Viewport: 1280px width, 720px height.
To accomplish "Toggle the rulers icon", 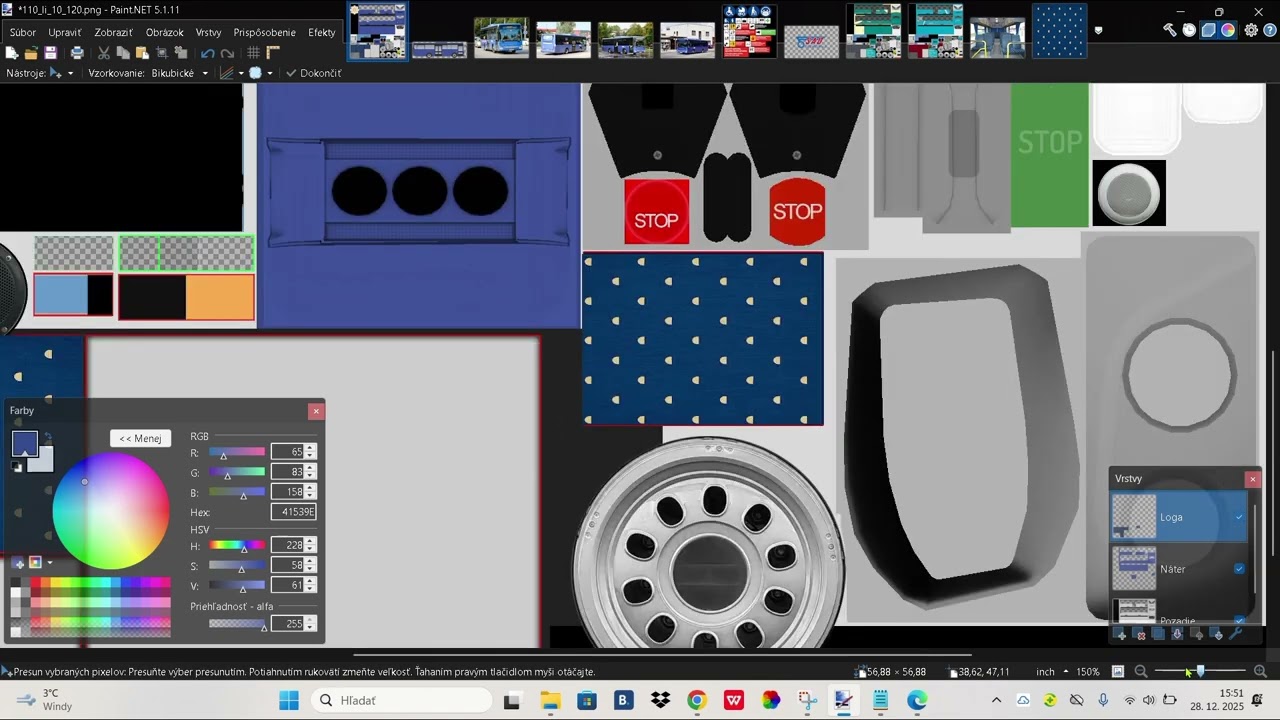I will [x=273, y=53].
